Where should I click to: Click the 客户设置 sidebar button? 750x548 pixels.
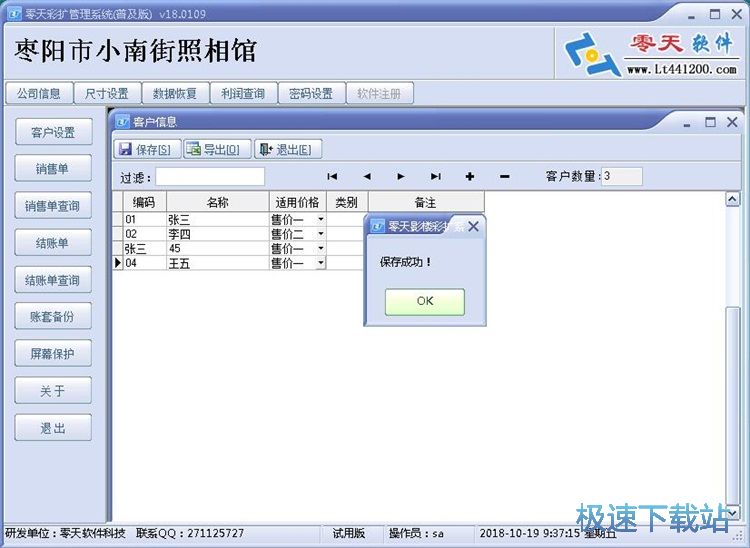(x=53, y=132)
